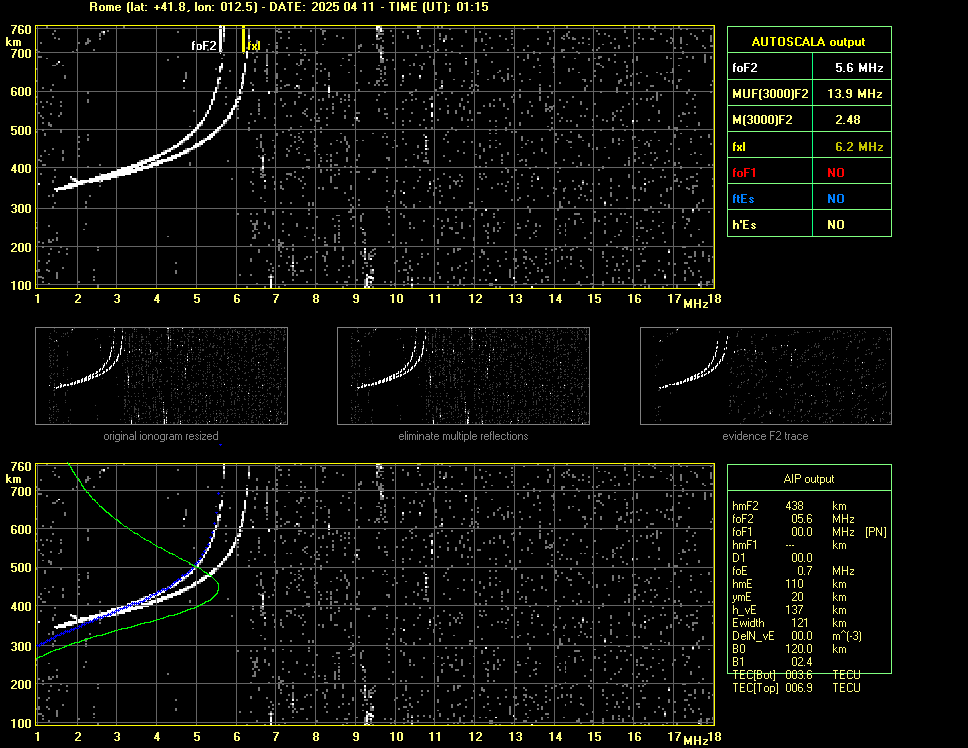Click the 'eliminate multiple reflections' thumbnail

point(463,376)
